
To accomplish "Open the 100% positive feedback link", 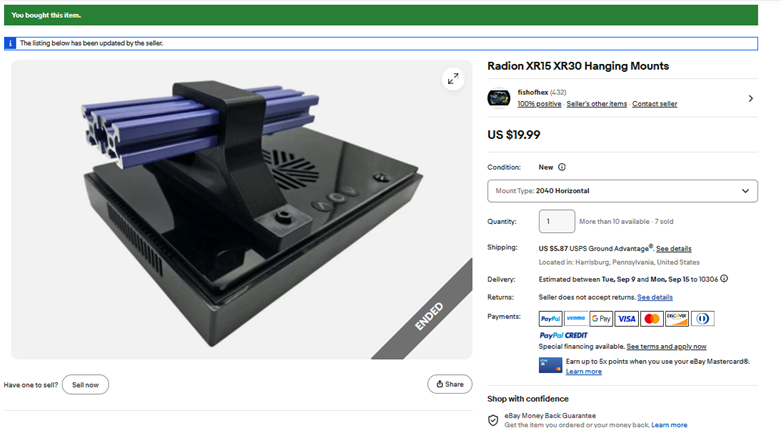I will (x=539, y=104).
